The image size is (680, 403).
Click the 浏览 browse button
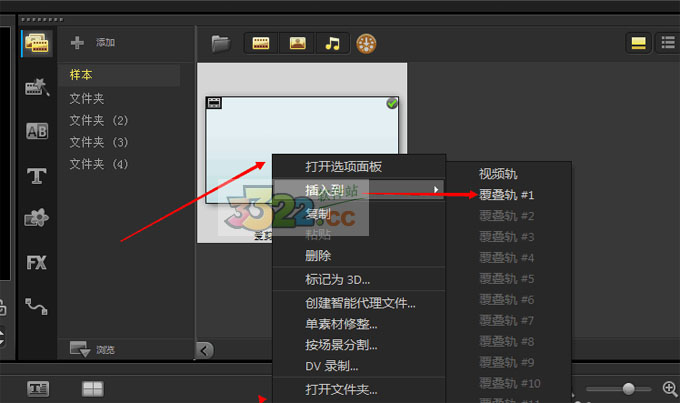[93, 349]
